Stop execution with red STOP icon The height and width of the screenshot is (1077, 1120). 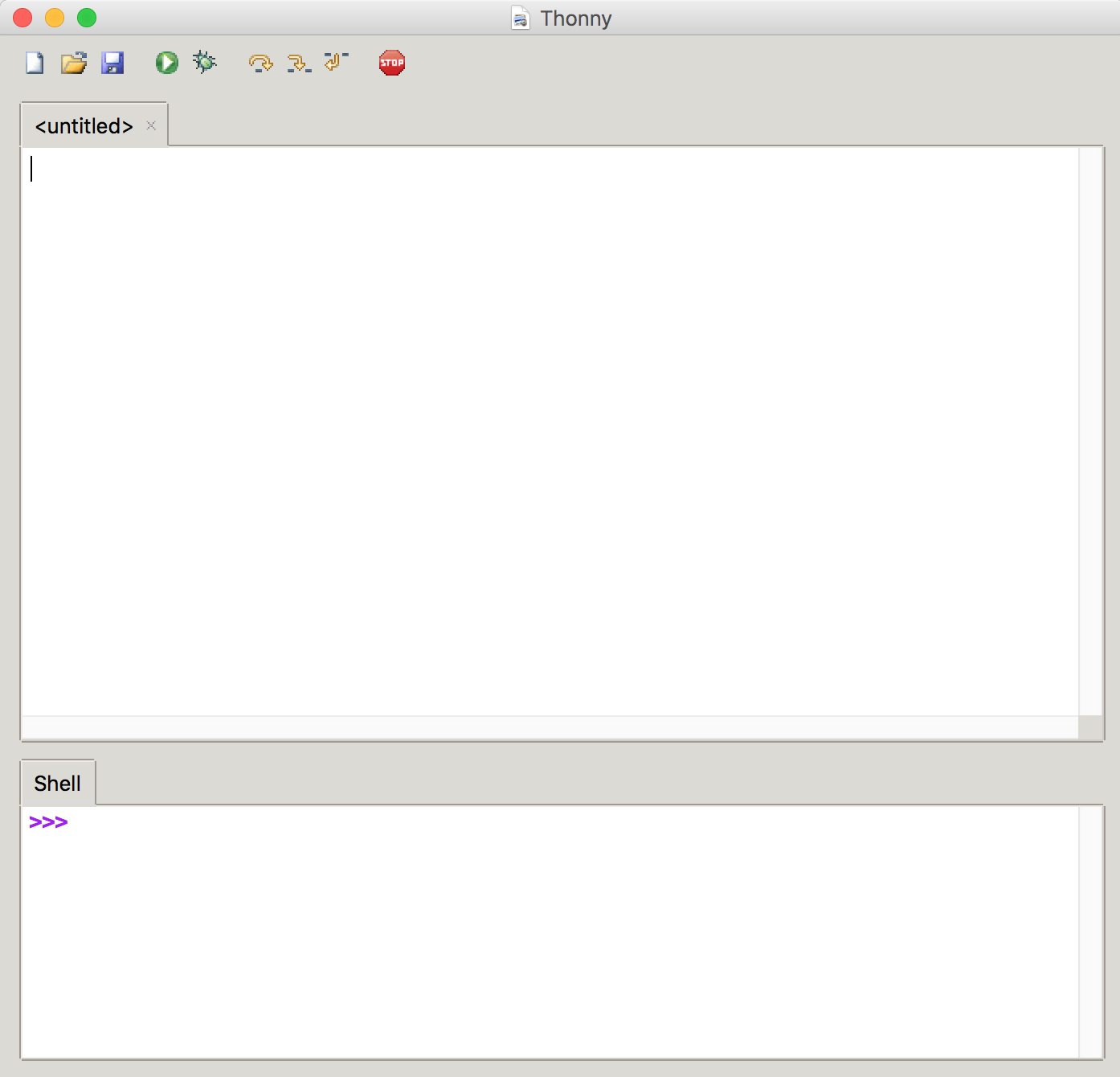[392, 63]
